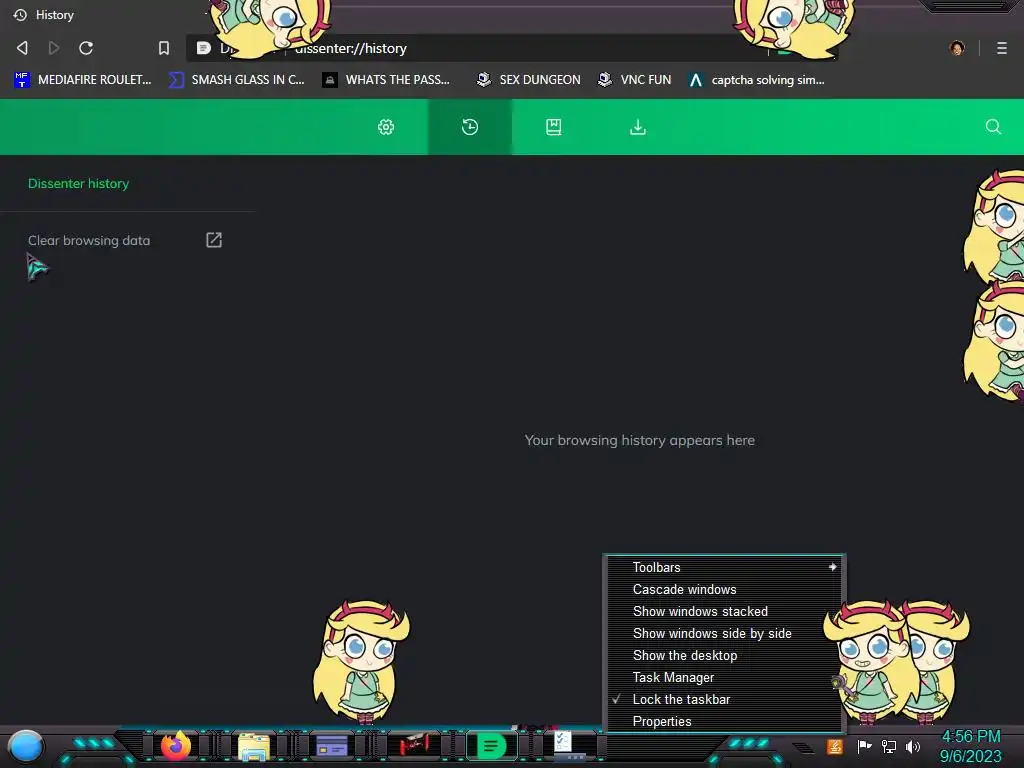Click Clear browsing data

(x=89, y=240)
